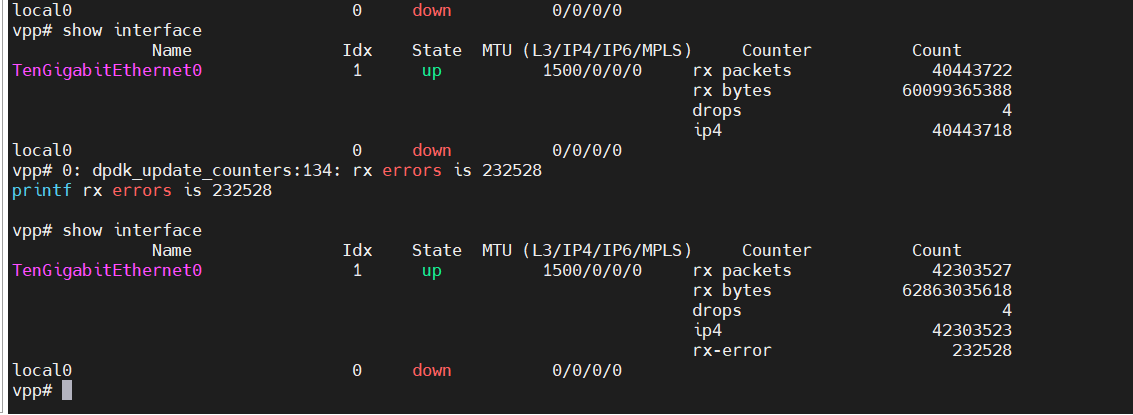Click the green 'up' state in first table
The width and height of the screenshot is (1133, 415).
click(x=431, y=72)
